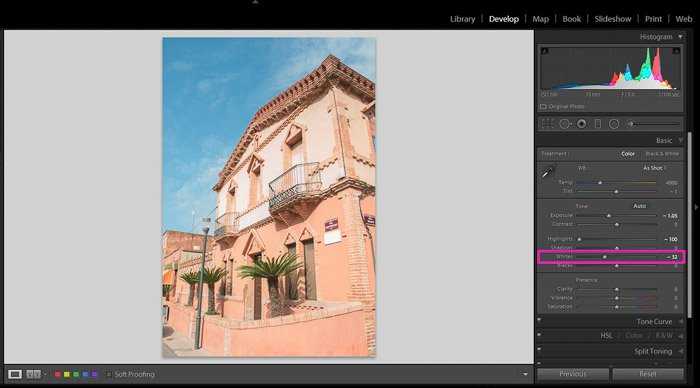
Task: Open the As Shot white balance dropdown
Action: [x=654, y=168]
